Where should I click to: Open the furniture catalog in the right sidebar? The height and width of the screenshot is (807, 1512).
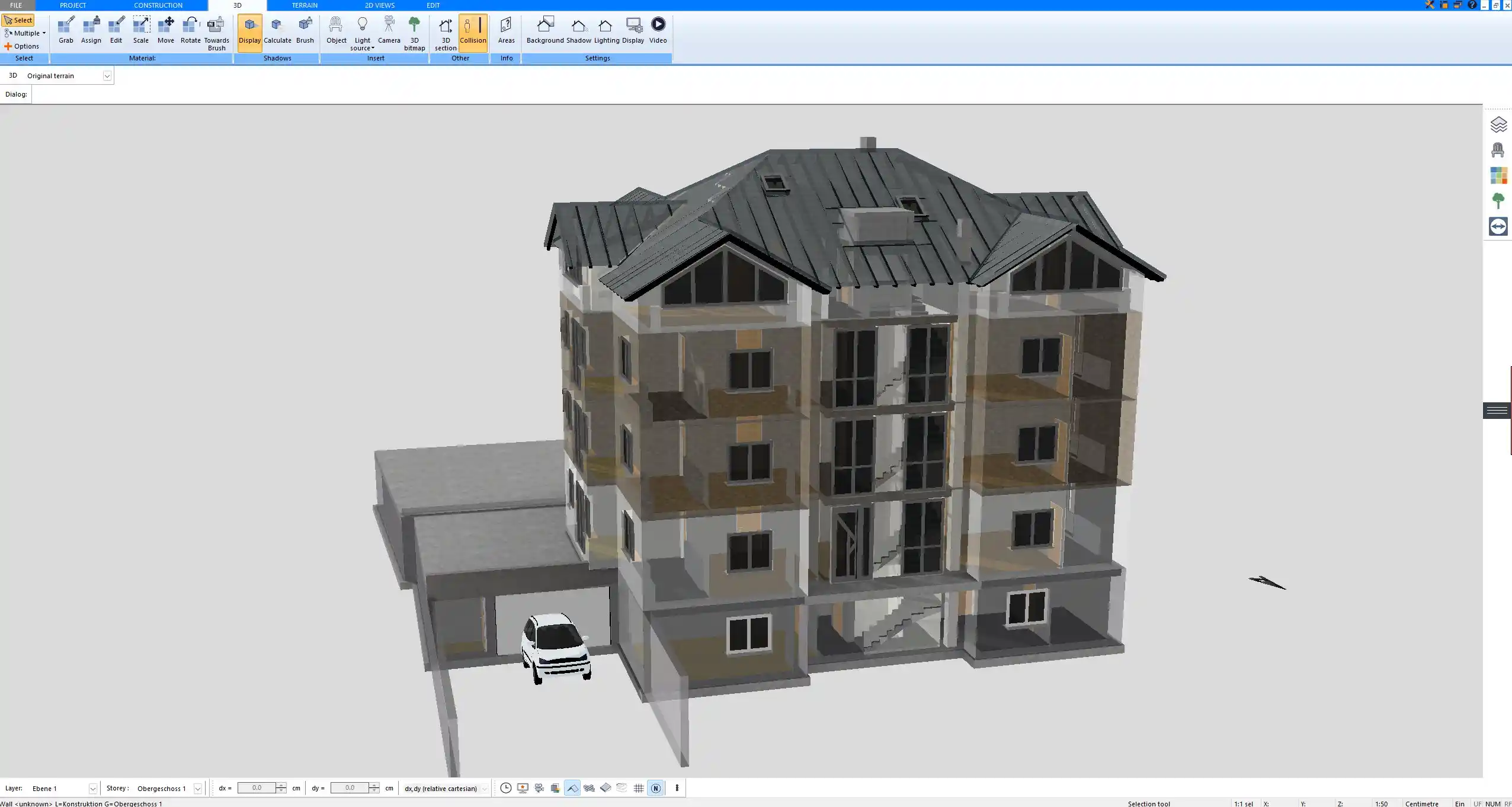(1498, 149)
